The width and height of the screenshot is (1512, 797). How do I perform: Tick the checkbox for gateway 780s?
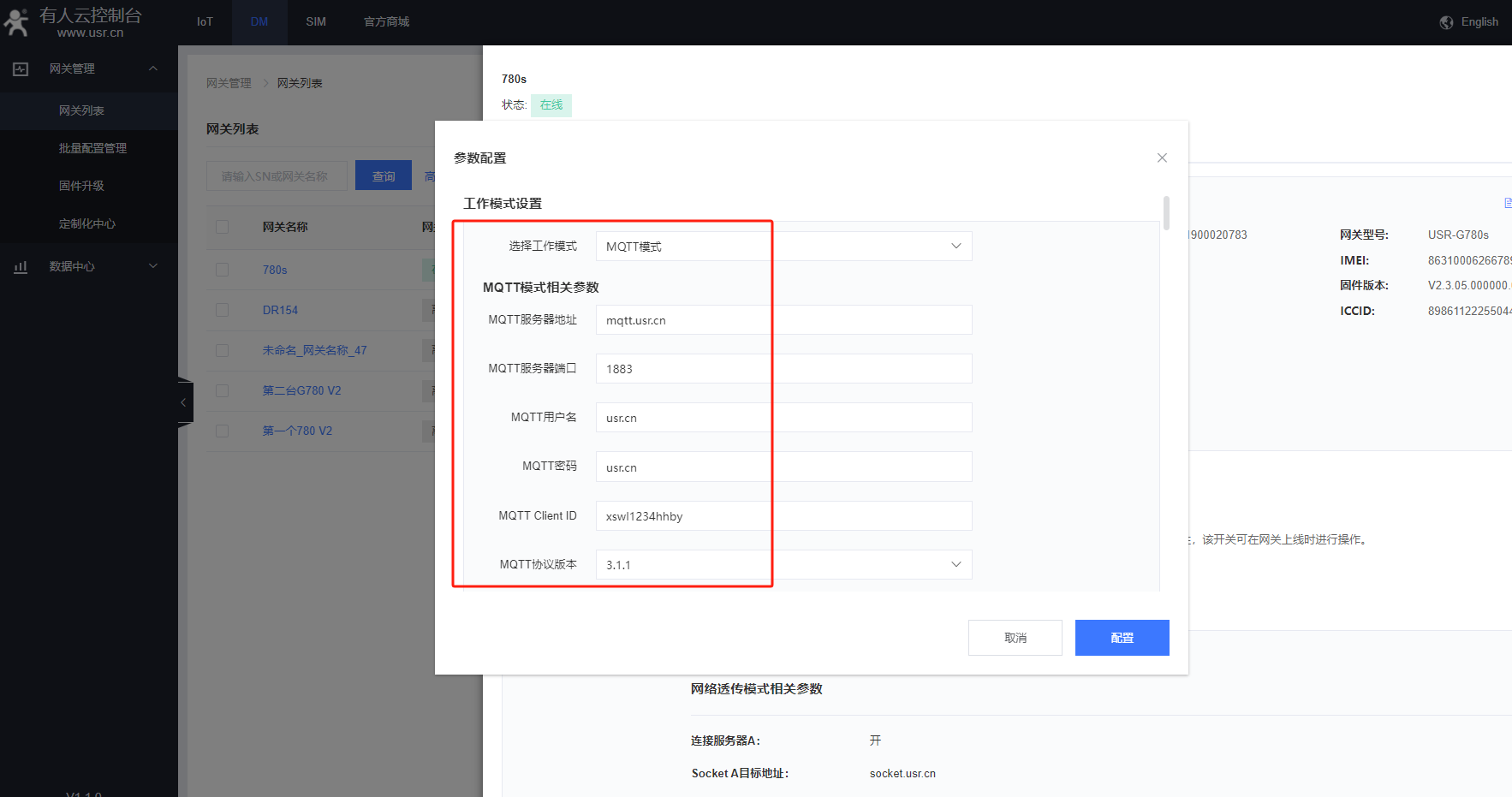pyautogui.click(x=223, y=270)
